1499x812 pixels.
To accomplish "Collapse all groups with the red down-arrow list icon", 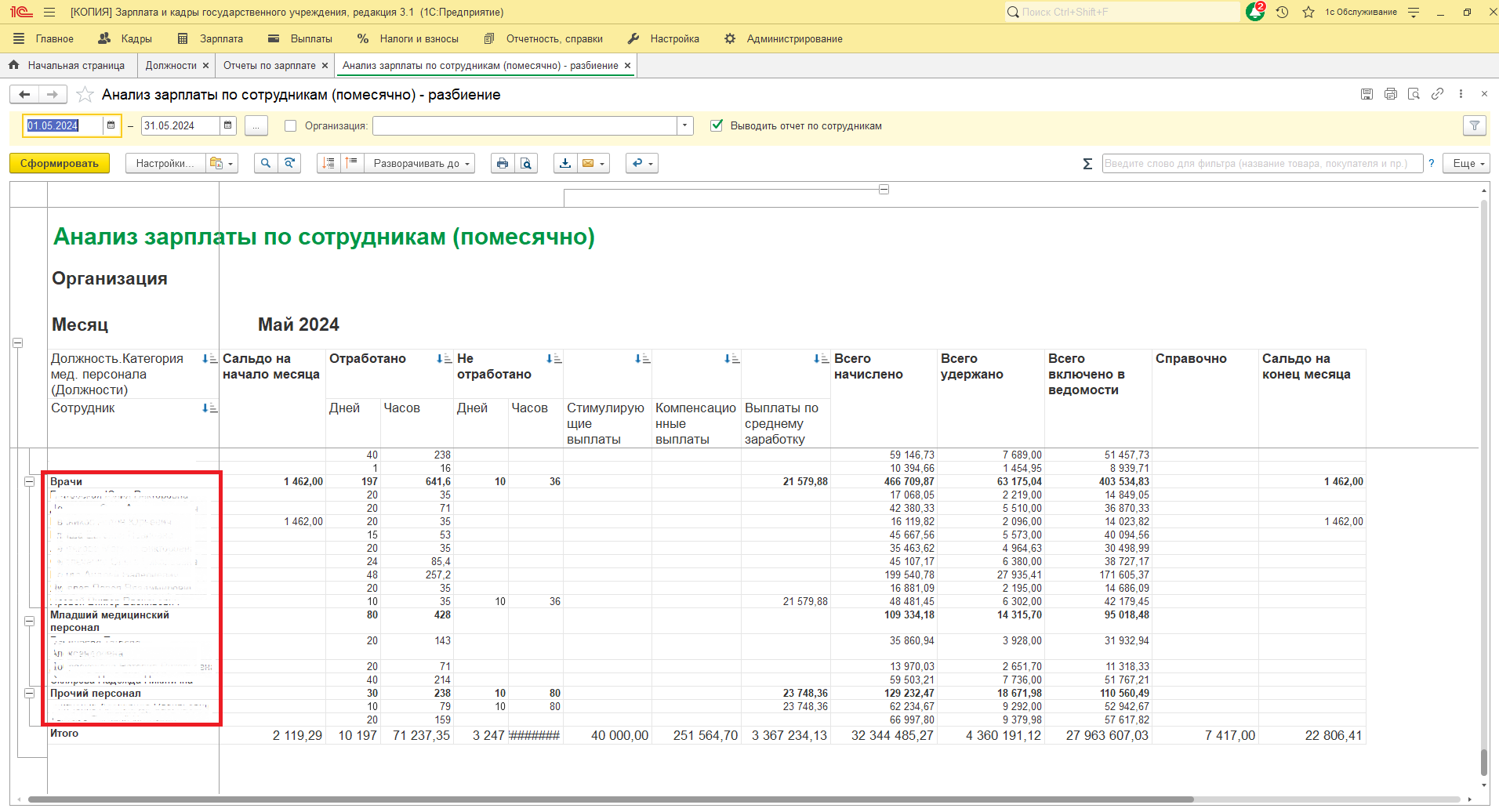I will (x=328, y=163).
